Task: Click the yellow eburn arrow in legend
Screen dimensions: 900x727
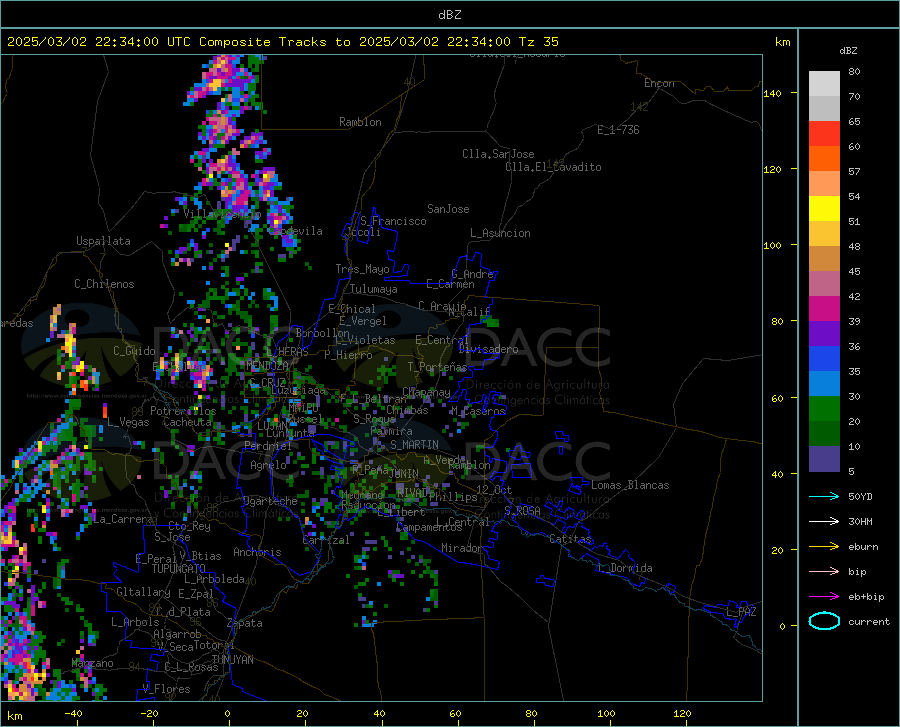Action: [x=824, y=546]
